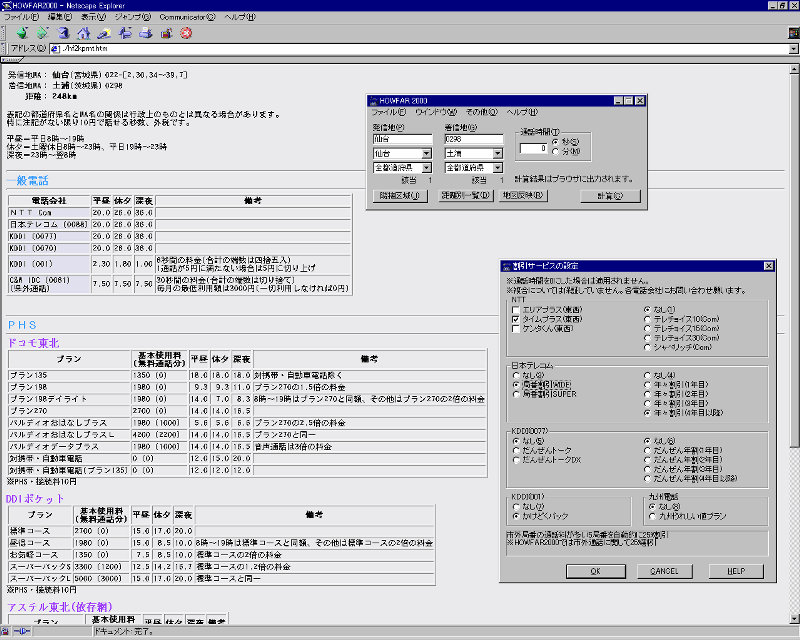The height and width of the screenshot is (640, 800).
Task: Enable the エリアプラス(東西) checkbox
Action: point(516,310)
